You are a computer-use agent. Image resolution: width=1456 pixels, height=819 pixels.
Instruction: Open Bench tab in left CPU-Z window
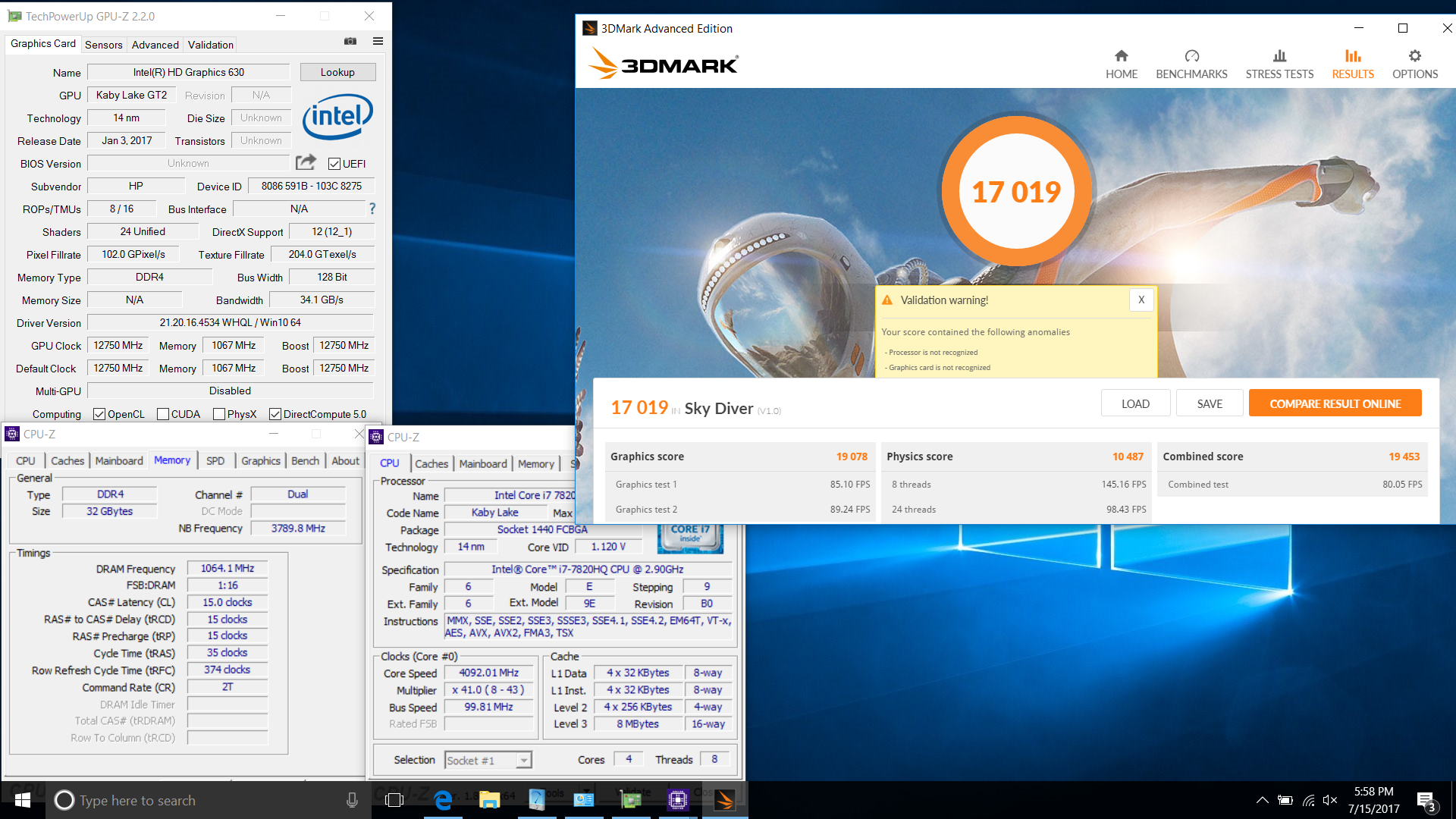(306, 460)
